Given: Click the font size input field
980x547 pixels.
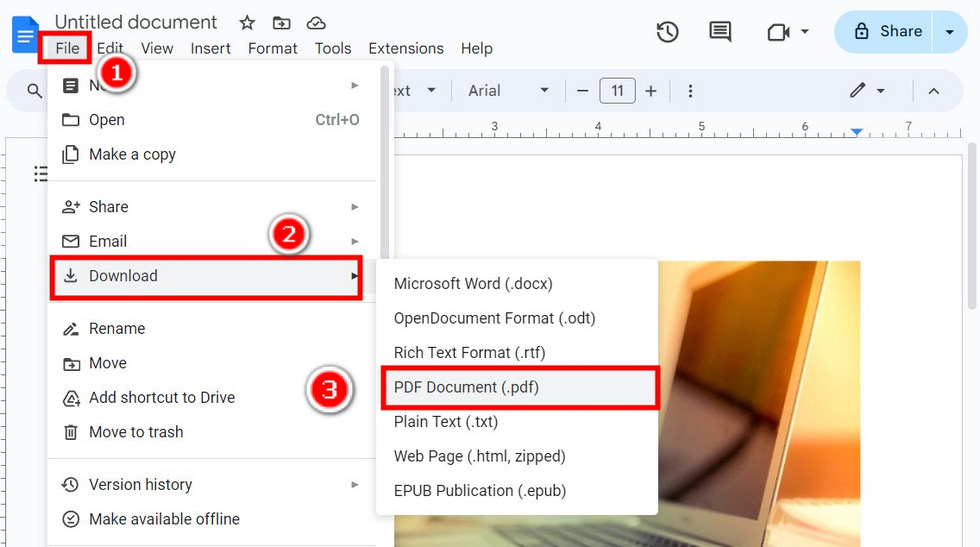Looking at the screenshot, I should tap(617, 91).
